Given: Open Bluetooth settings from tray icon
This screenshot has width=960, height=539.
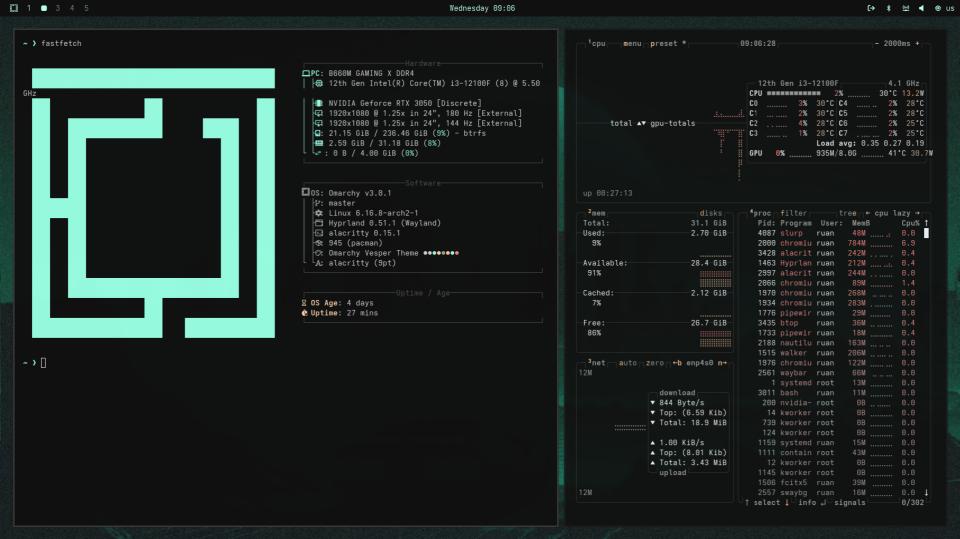Looking at the screenshot, I should 888,8.
